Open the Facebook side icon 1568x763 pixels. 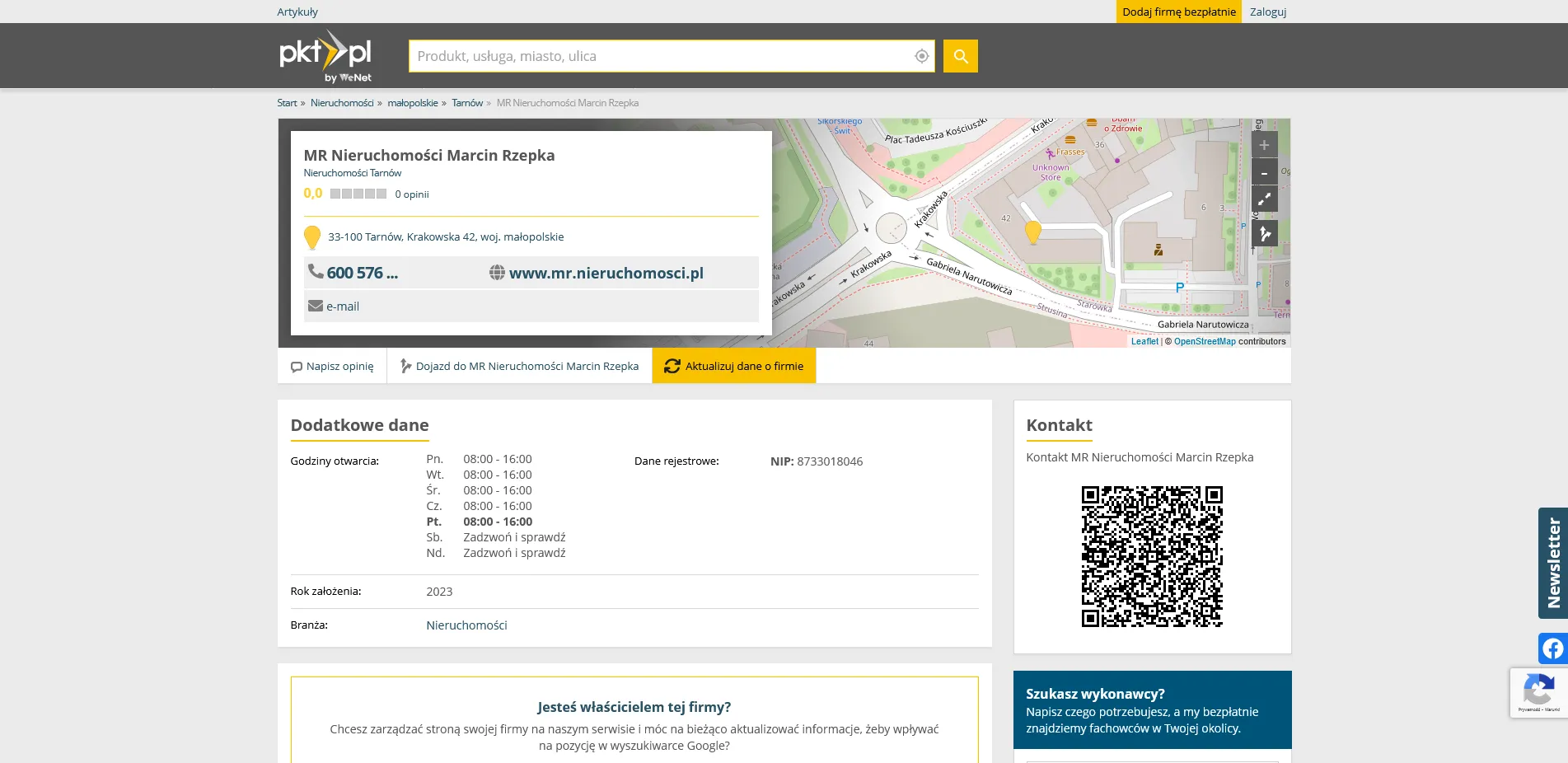(x=1552, y=648)
